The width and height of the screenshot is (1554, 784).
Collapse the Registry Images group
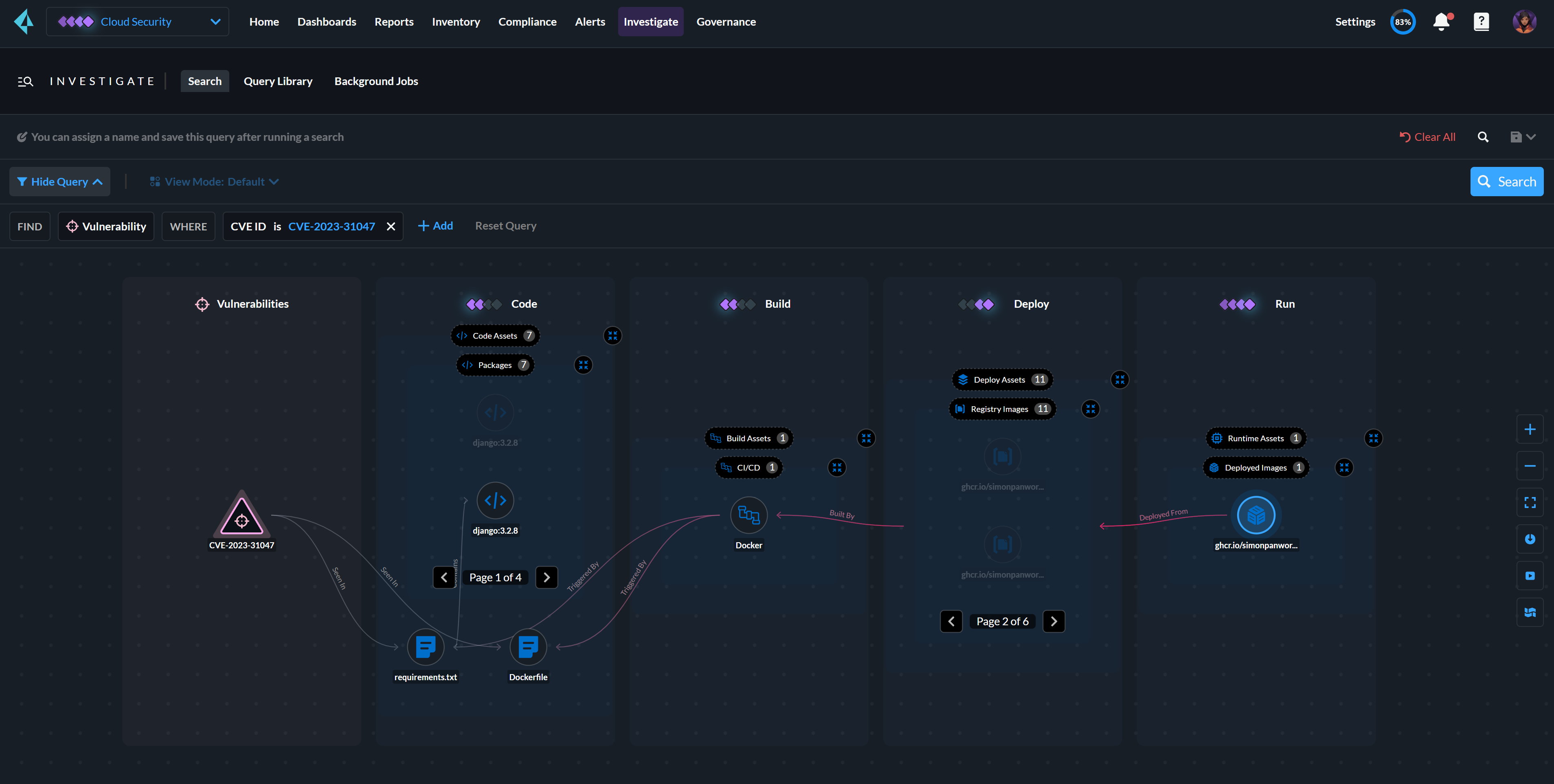(x=1090, y=409)
